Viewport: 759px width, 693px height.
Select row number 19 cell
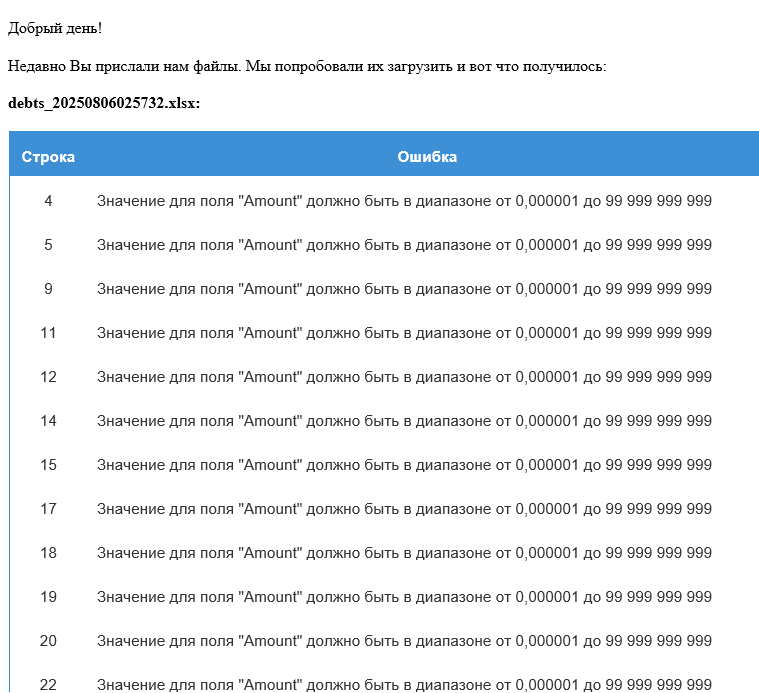(x=48, y=597)
